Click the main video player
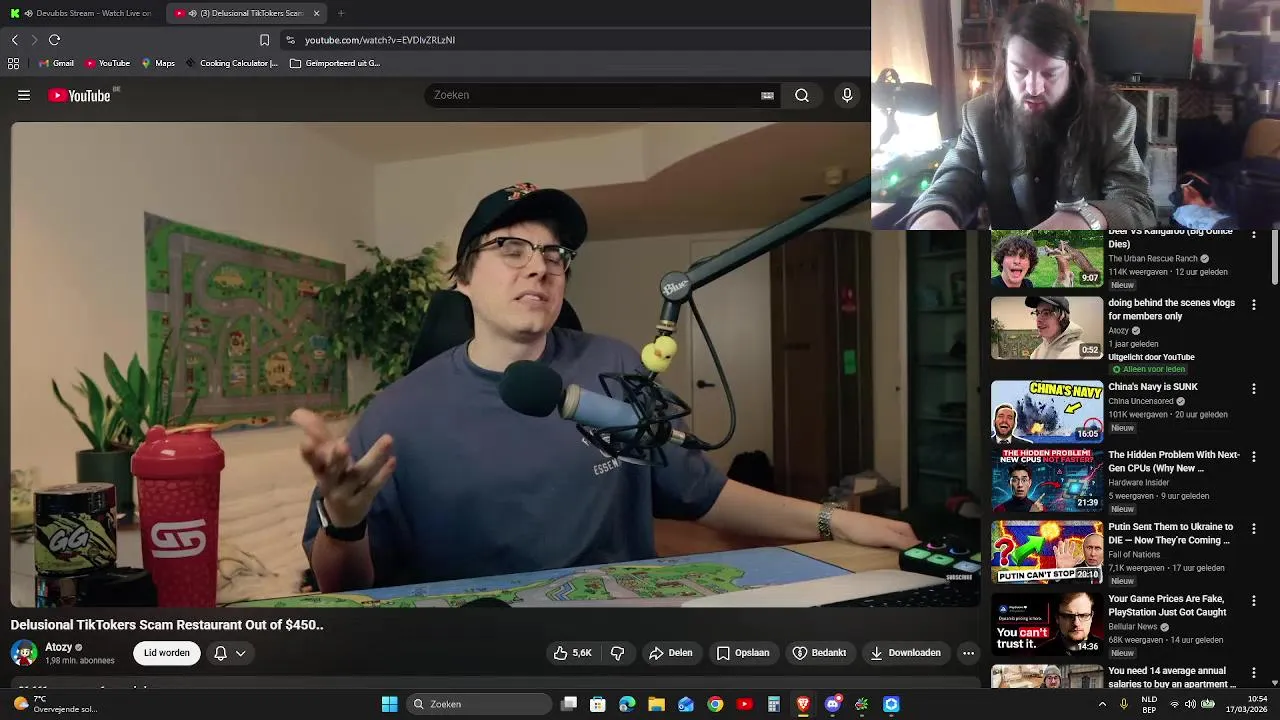Viewport: 1280px width, 720px height. (496, 365)
